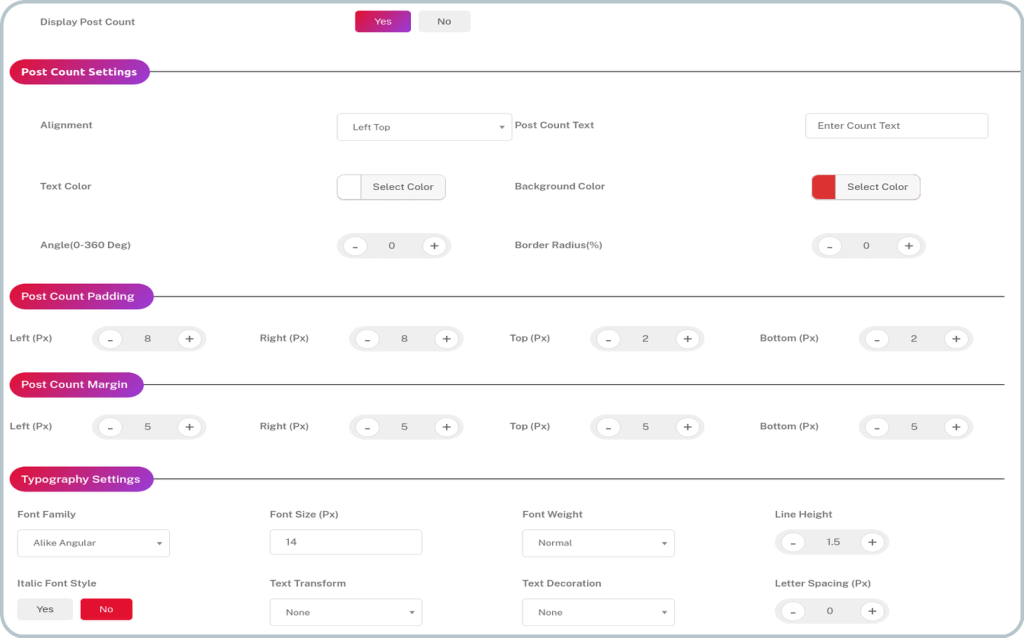Increase the Angle value with plus button

433,246
